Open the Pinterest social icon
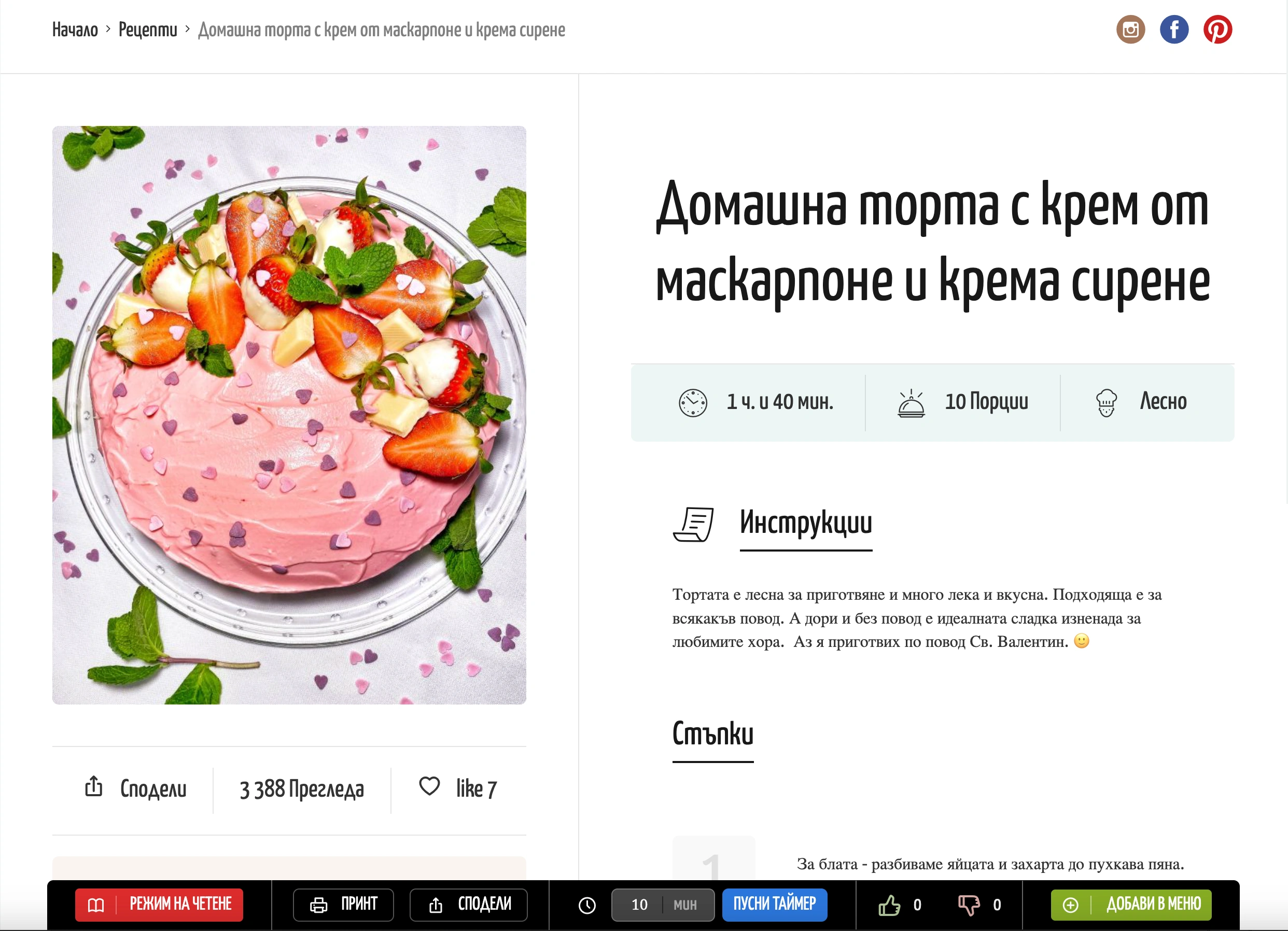This screenshot has width=1288, height=931. click(1217, 30)
